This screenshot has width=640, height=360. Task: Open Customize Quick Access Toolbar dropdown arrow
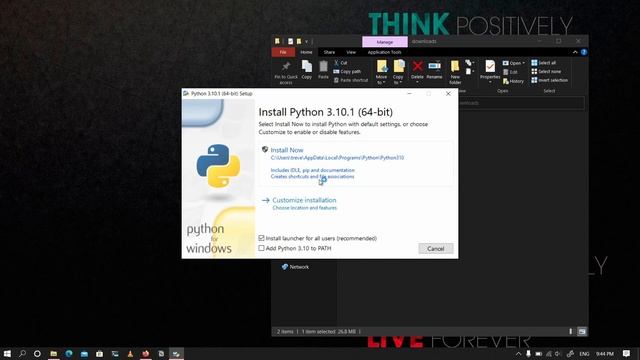click(307, 42)
